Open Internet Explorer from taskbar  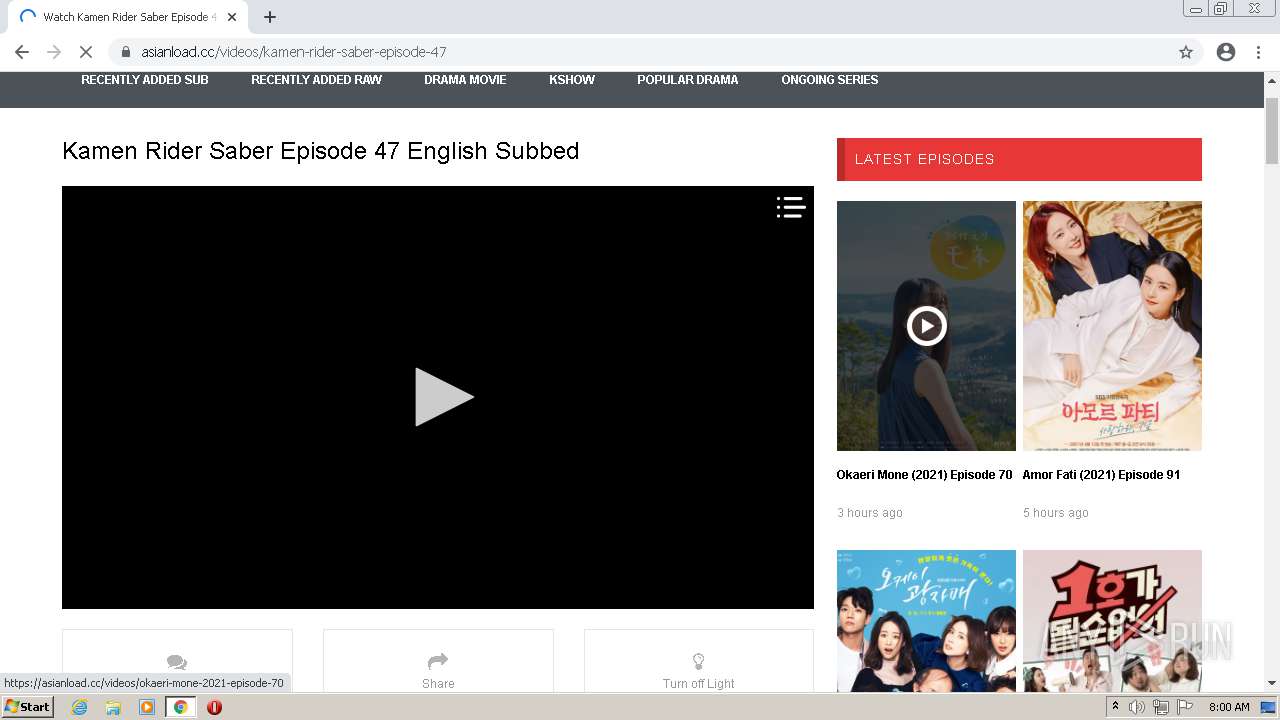pyautogui.click(x=80, y=707)
